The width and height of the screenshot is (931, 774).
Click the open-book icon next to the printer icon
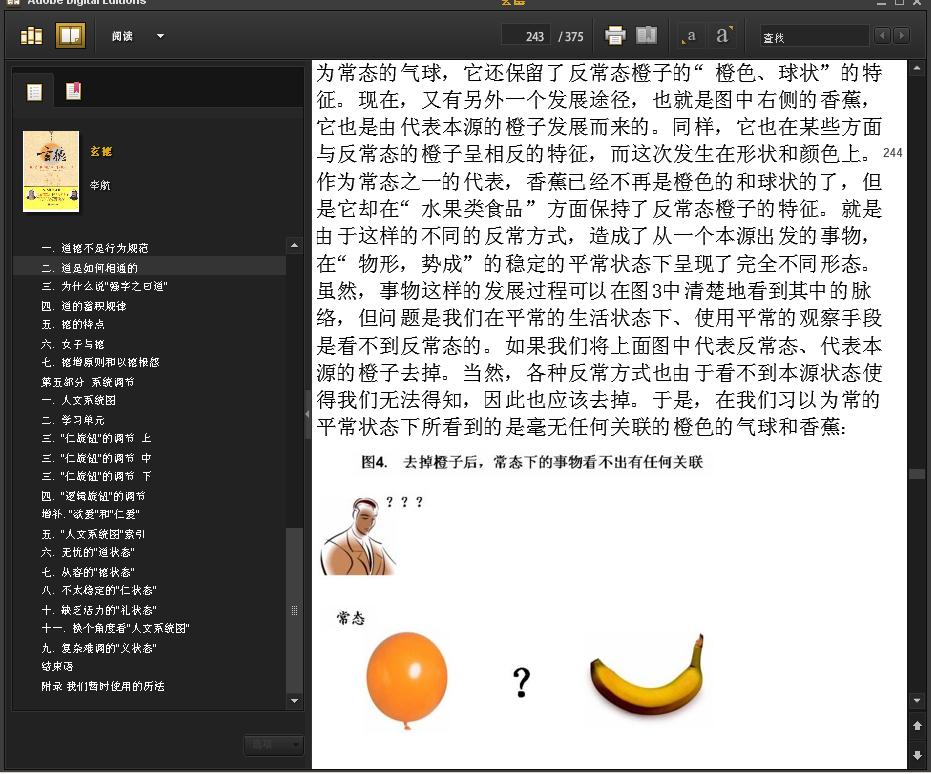point(646,36)
